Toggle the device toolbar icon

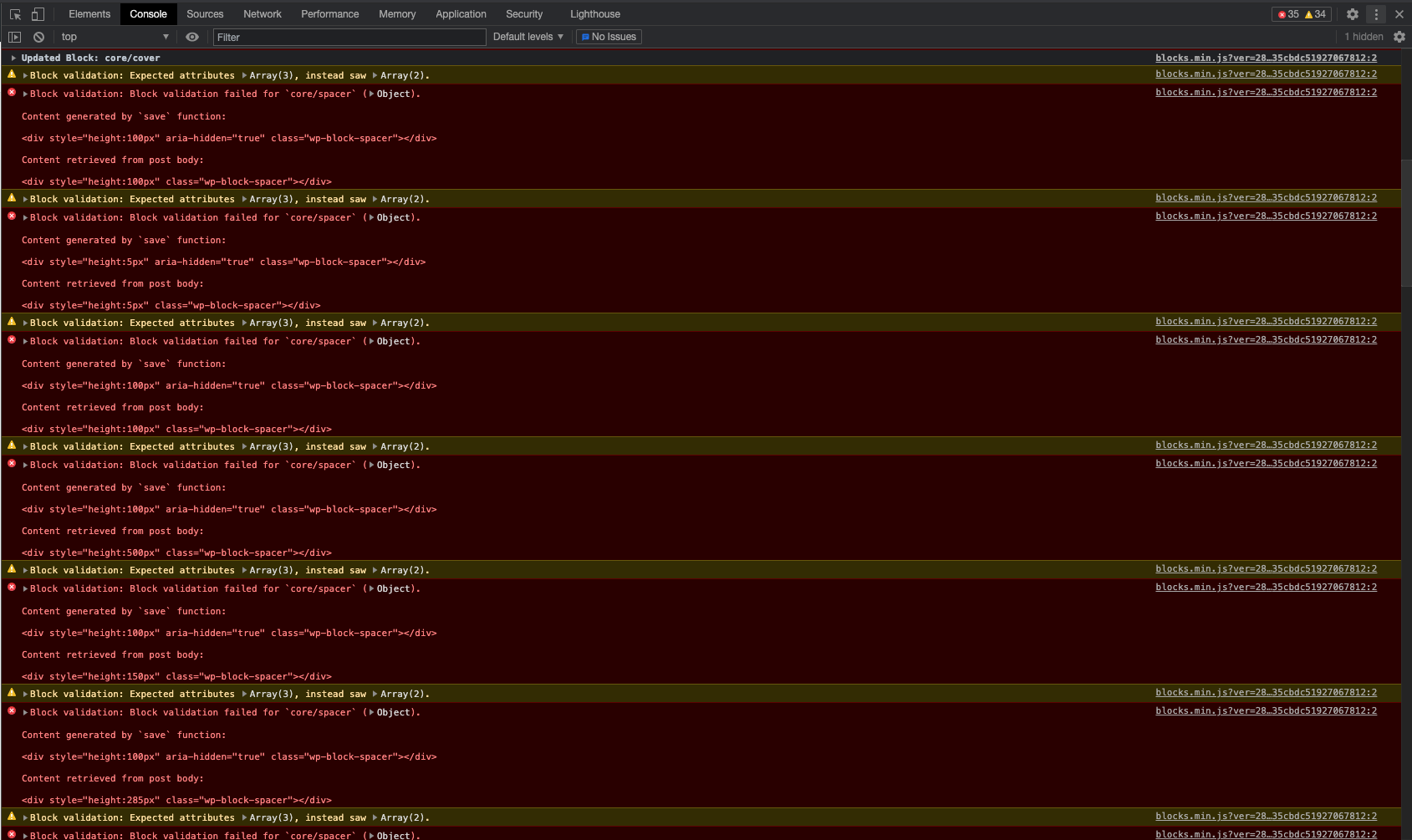tap(38, 14)
